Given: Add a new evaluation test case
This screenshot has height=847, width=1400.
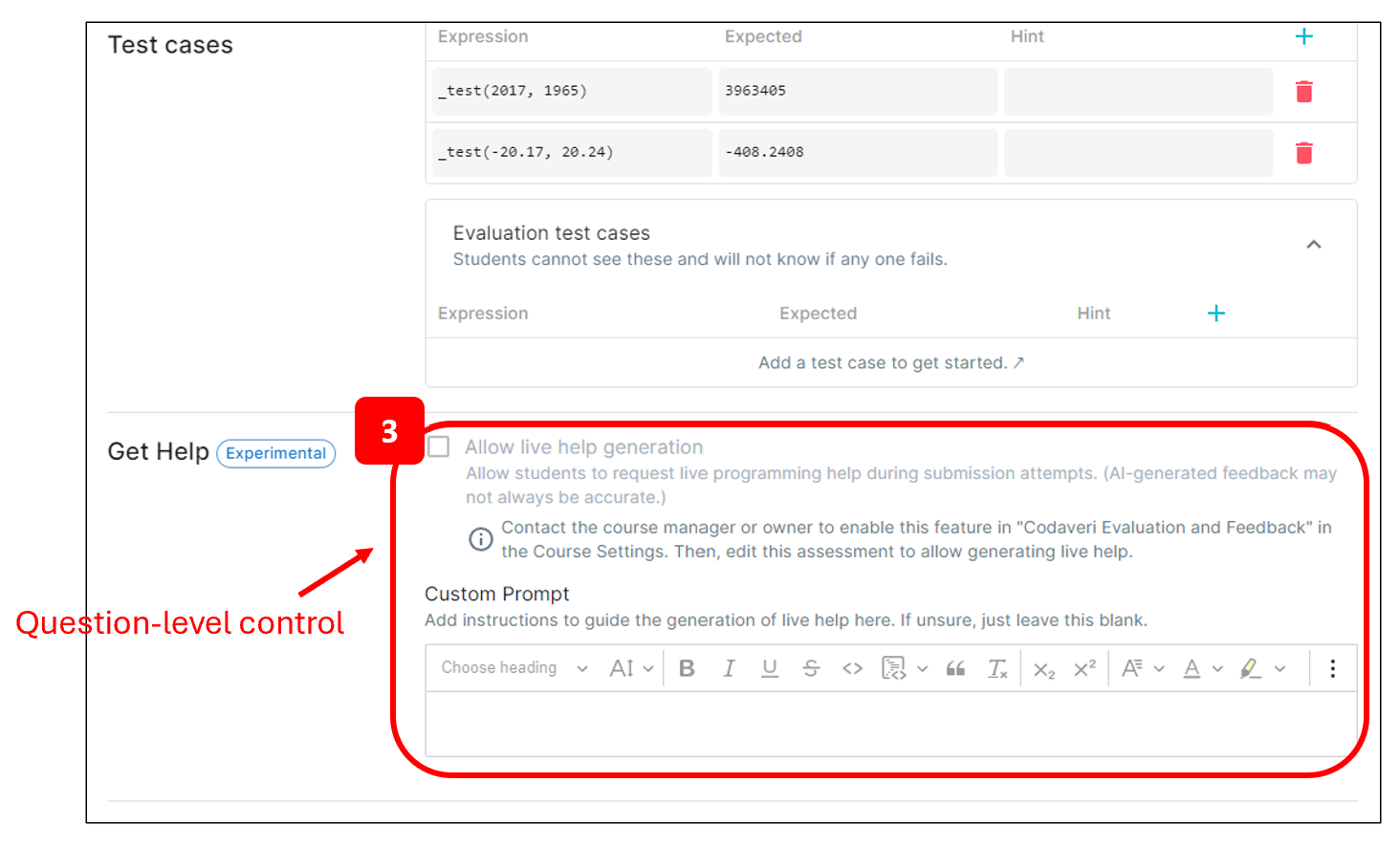Looking at the screenshot, I should (x=1215, y=314).
